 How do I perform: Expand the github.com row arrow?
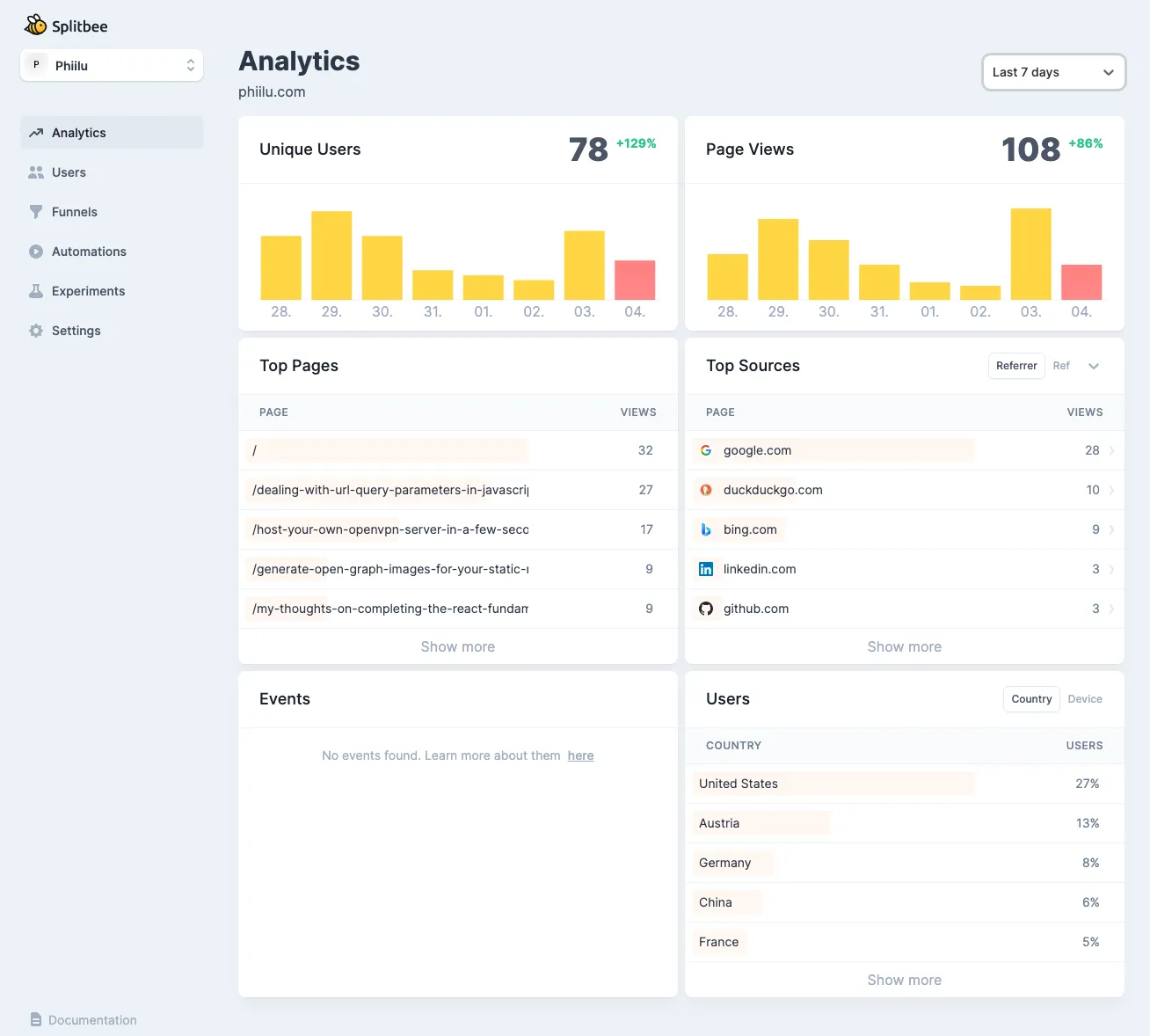[x=1112, y=609]
